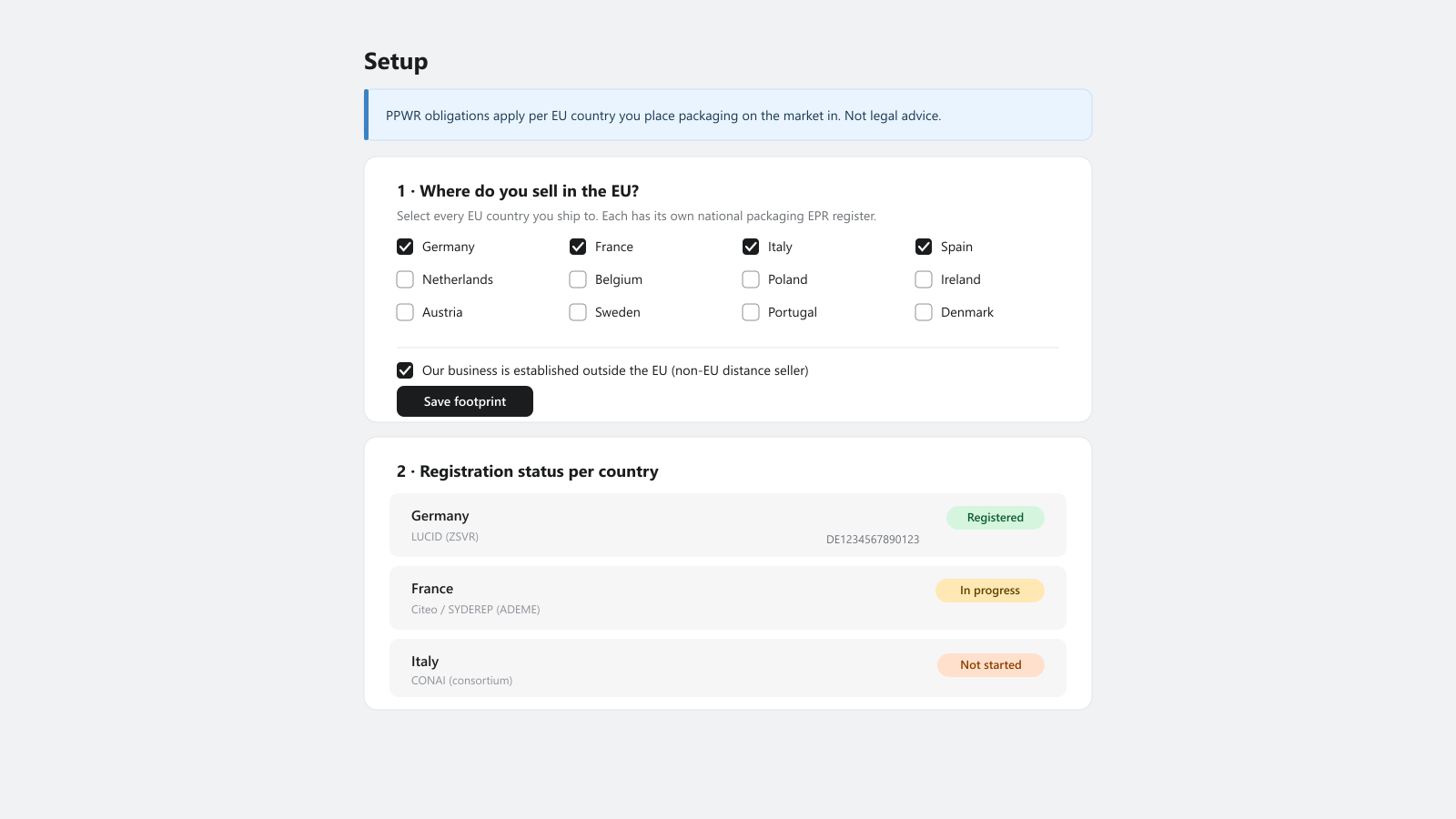Uncheck the Germany country checkbox
Screen dimensions: 1456x819
405,247
